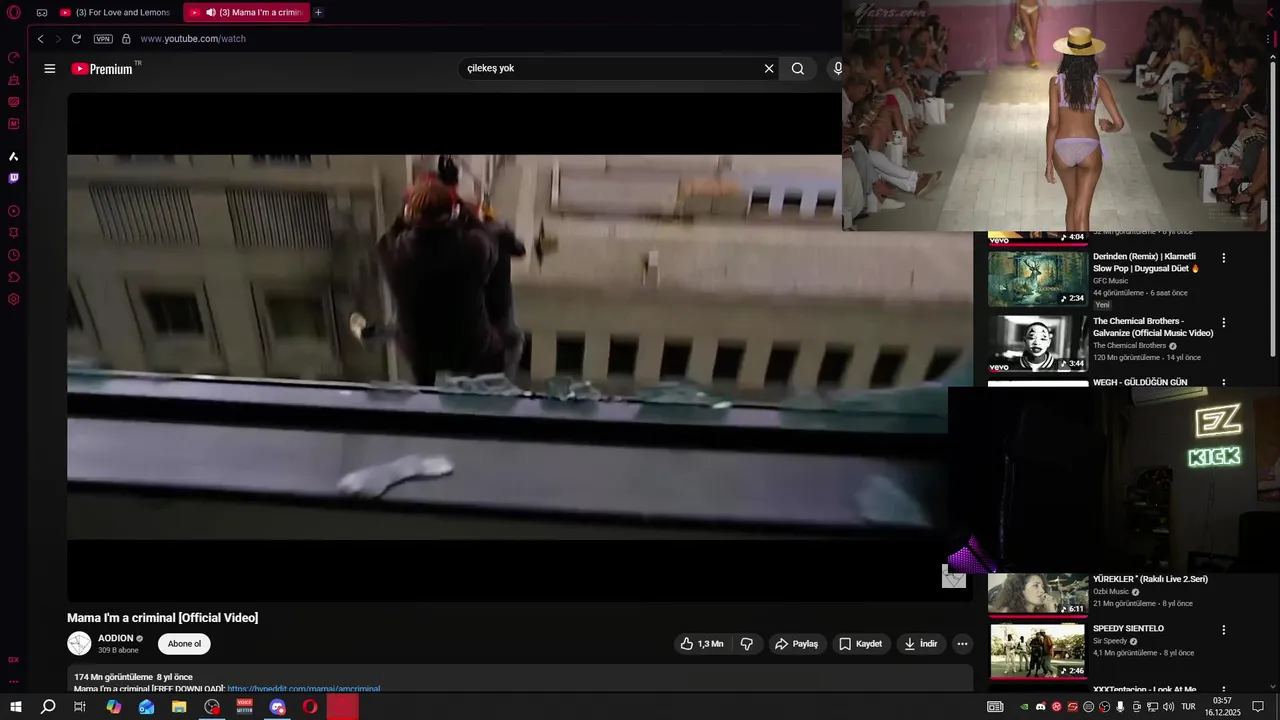
Task: Dislike the Mama I'm a criminal video
Action: point(747,644)
